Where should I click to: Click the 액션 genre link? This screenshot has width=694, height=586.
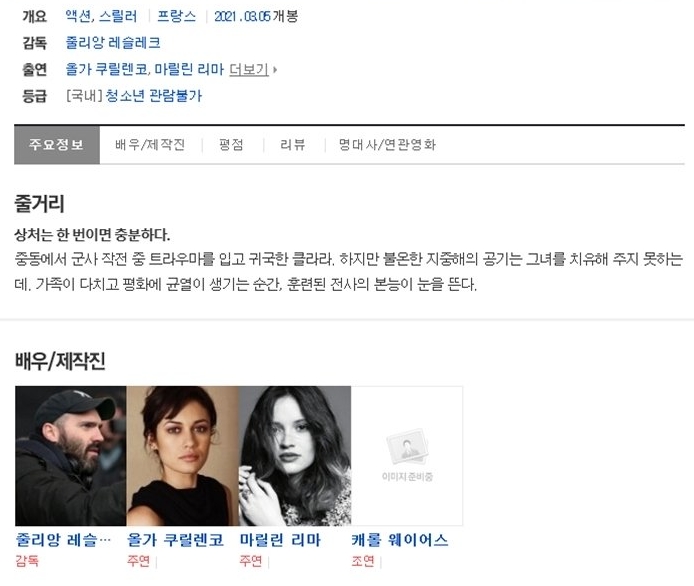pos(78,16)
